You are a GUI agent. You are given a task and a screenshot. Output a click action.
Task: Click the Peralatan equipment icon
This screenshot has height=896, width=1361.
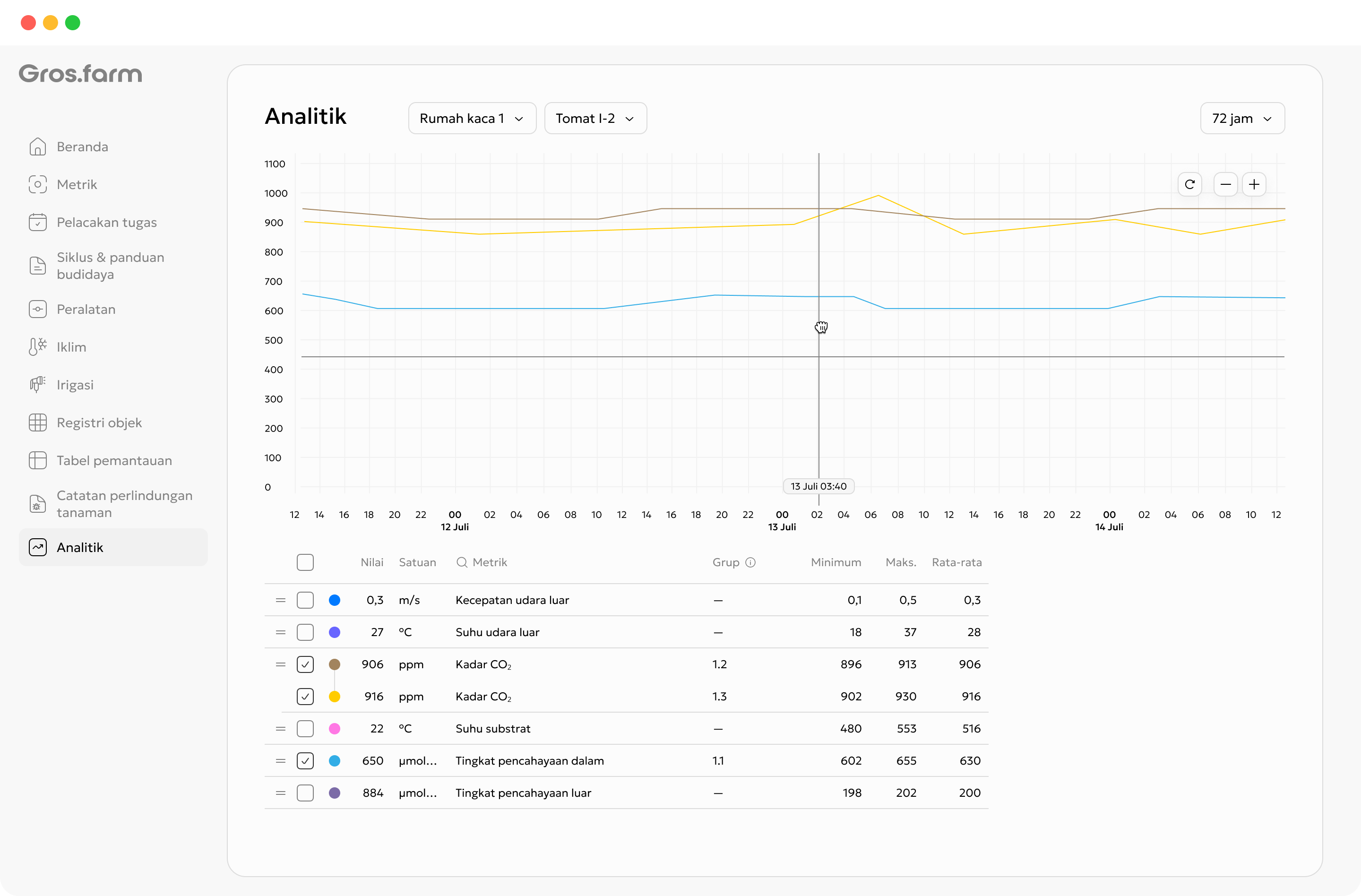38,310
